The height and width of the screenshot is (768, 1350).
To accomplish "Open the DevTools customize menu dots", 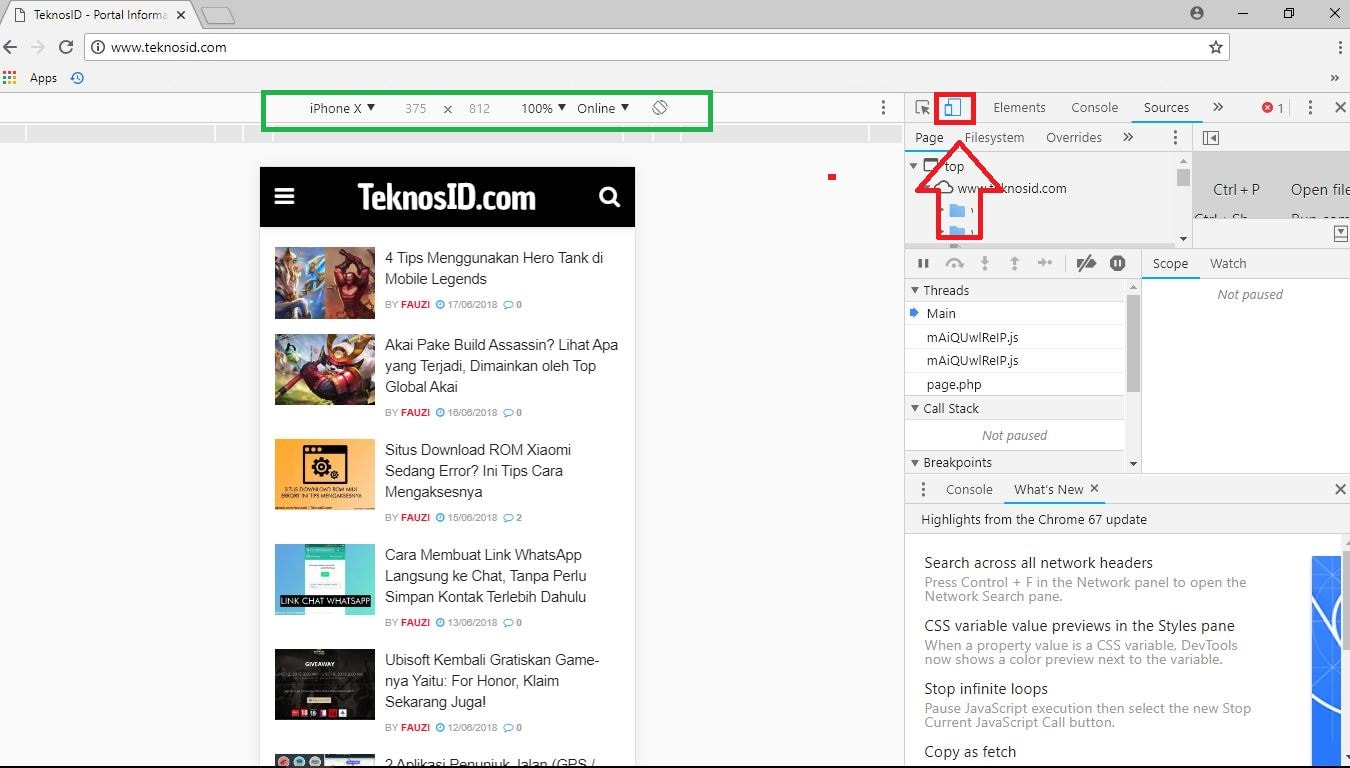I will pos(1310,108).
